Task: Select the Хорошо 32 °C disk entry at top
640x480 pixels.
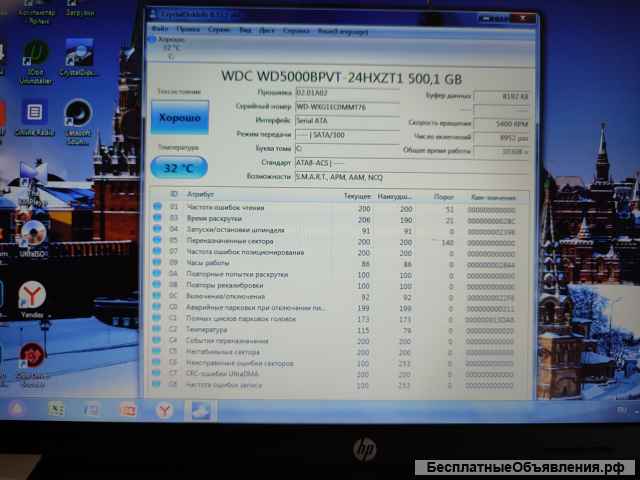Action: (x=170, y=43)
